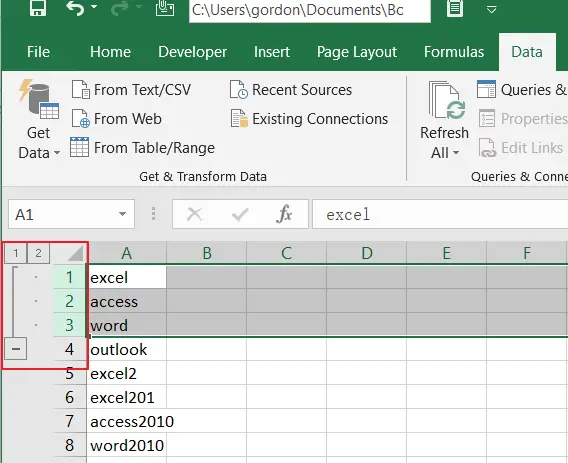Open the Insert ribbon tab
This screenshot has height=463, width=568.
[x=272, y=52]
